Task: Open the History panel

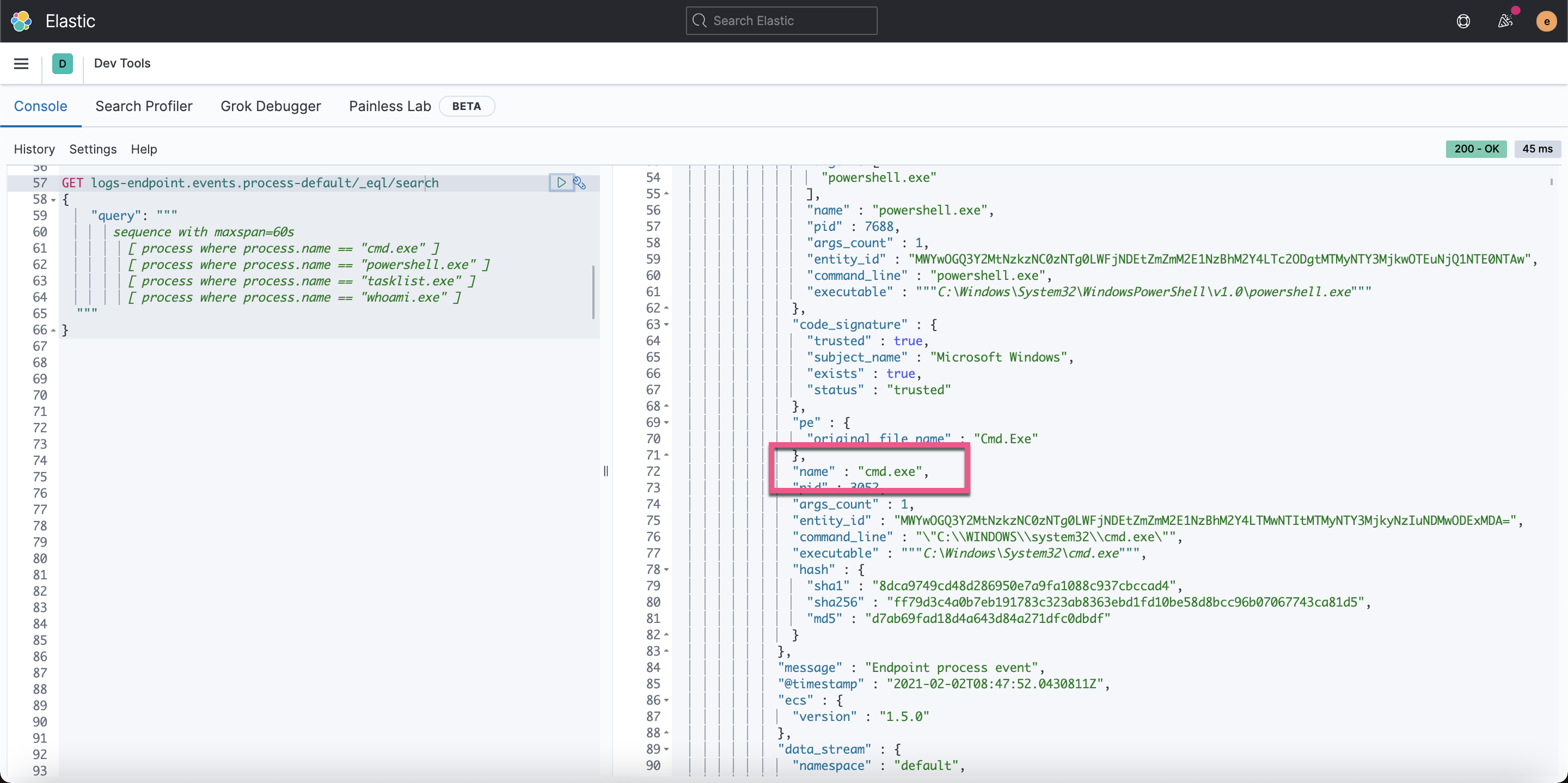Action: point(34,149)
